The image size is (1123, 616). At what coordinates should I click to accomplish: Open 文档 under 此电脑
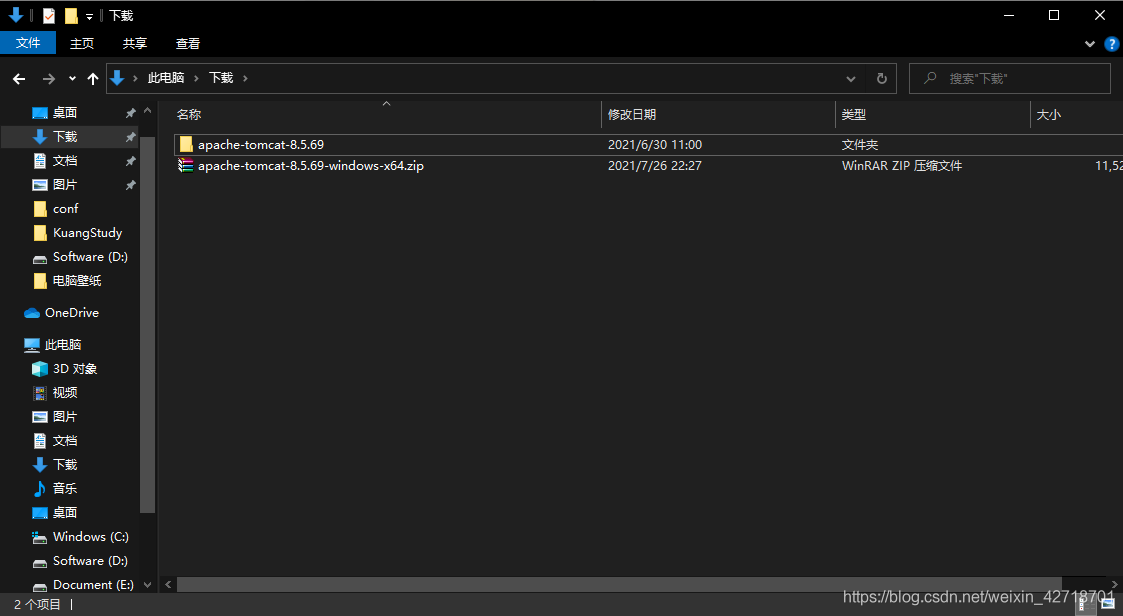[64, 441]
